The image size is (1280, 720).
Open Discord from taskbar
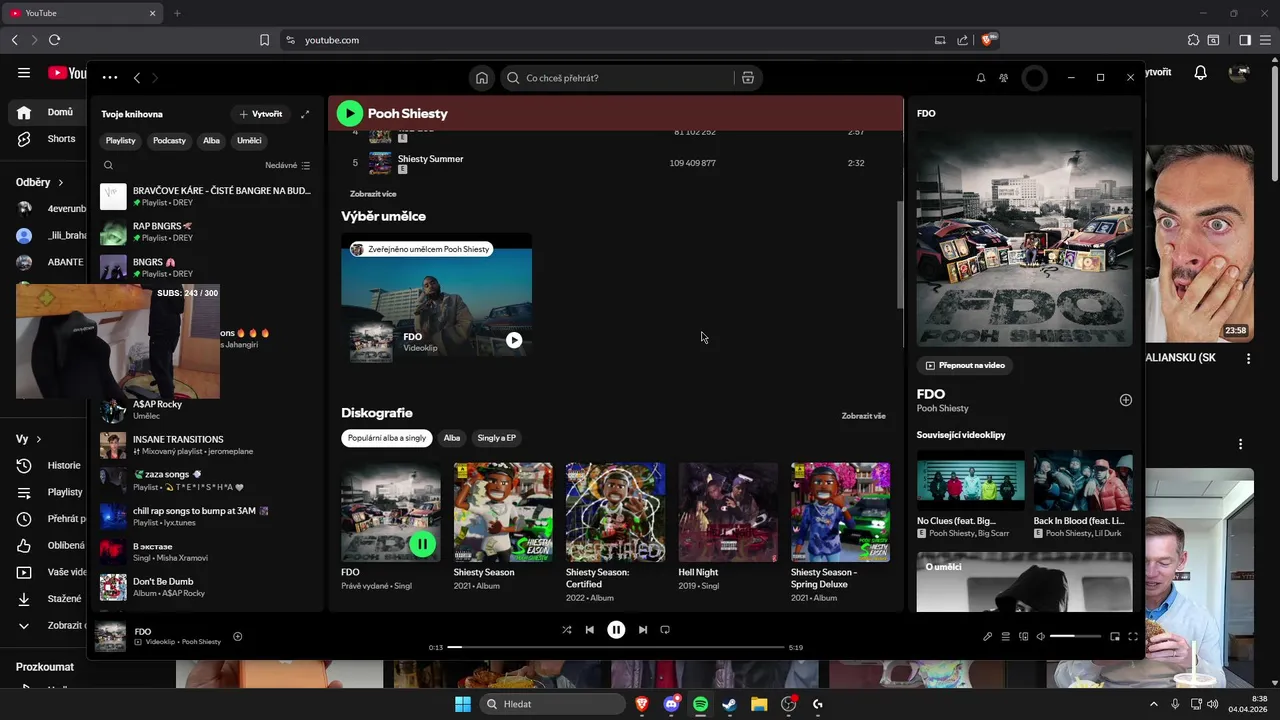point(671,704)
